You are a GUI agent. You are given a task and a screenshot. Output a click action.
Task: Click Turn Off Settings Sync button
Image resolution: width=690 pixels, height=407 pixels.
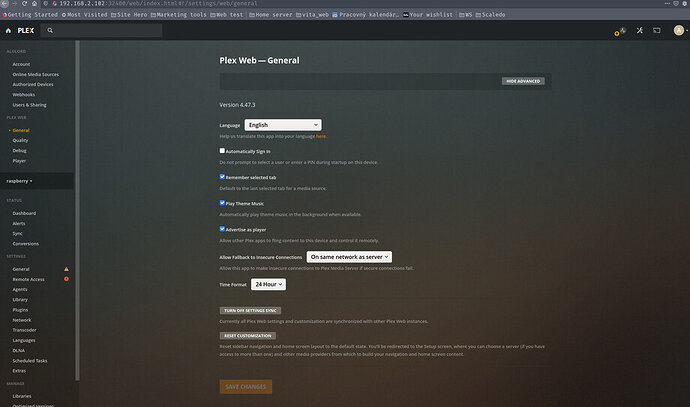pos(250,311)
